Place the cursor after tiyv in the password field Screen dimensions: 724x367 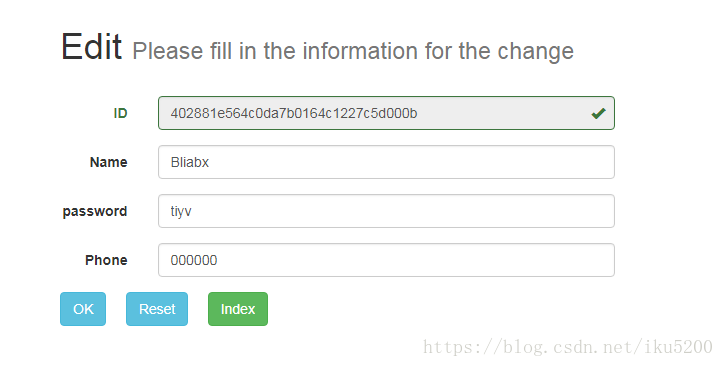[193, 211]
